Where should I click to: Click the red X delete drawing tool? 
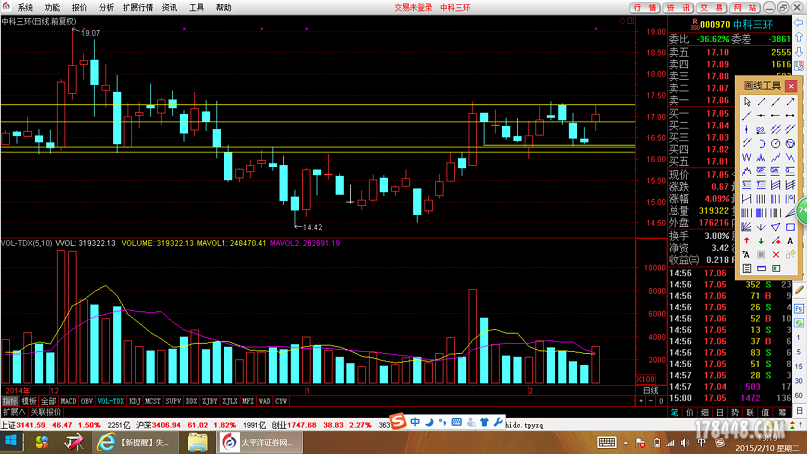(x=776, y=254)
